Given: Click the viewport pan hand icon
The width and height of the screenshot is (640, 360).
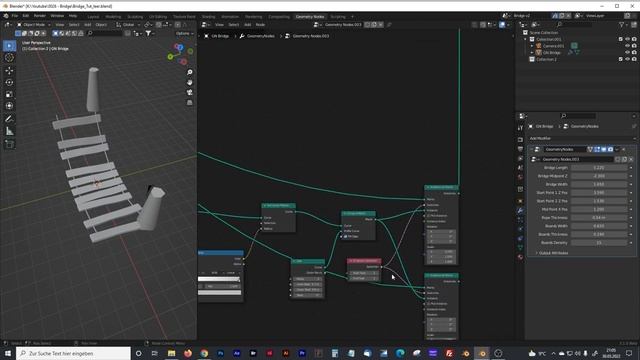Looking at the screenshot, I should point(190,82).
